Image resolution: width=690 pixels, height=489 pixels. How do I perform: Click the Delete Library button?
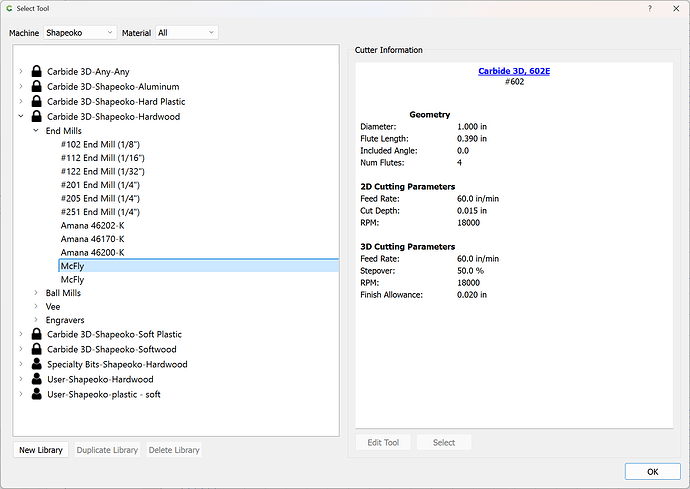[x=174, y=450]
